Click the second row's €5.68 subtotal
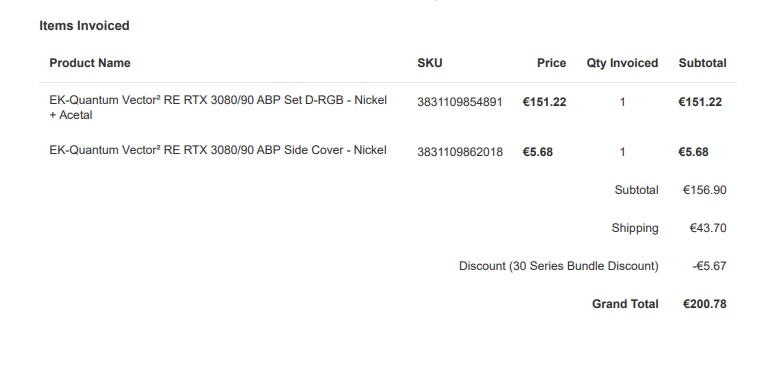 click(x=693, y=152)
